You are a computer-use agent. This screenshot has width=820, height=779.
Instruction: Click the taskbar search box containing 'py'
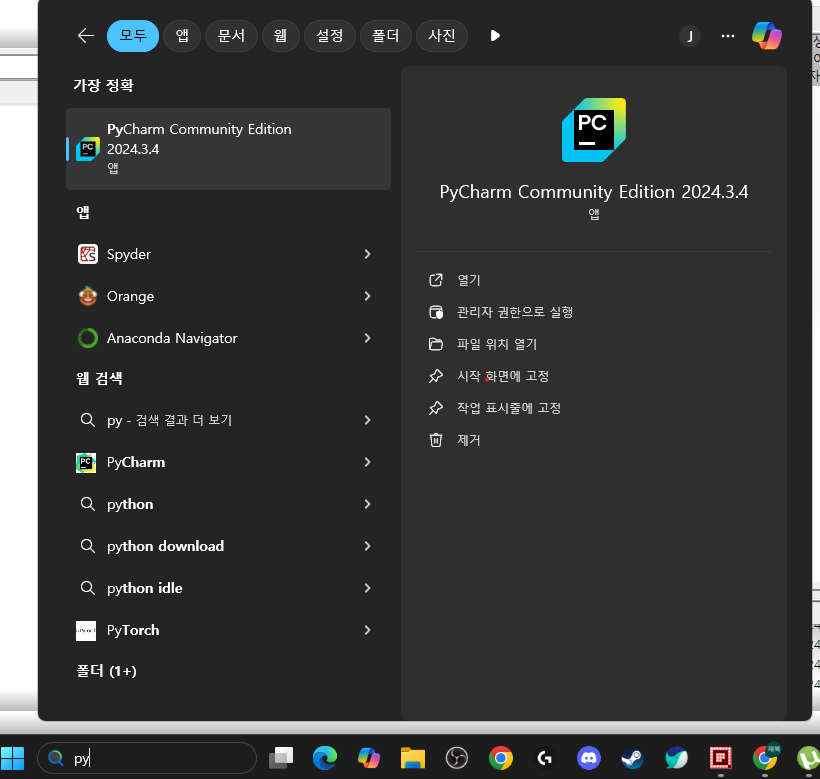point(147,758)
